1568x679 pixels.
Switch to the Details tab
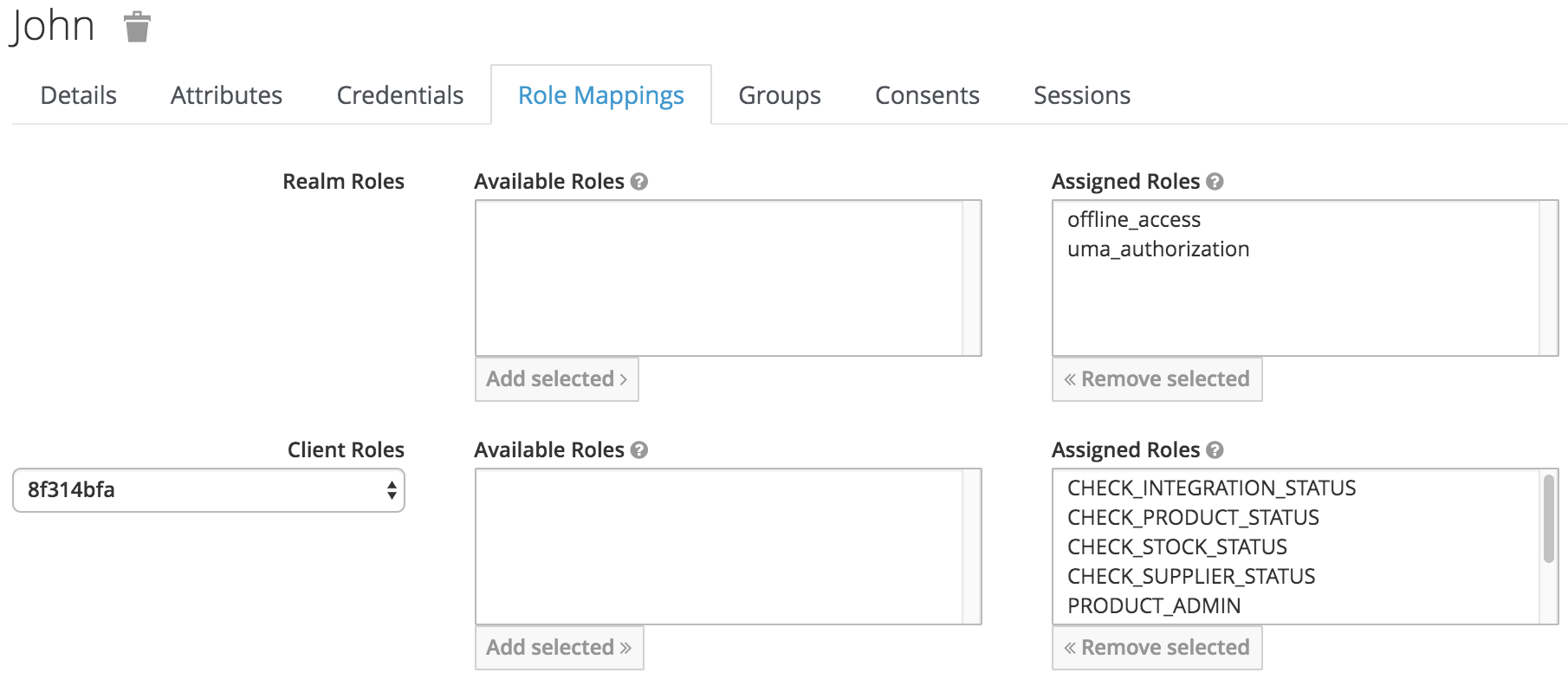79,95
